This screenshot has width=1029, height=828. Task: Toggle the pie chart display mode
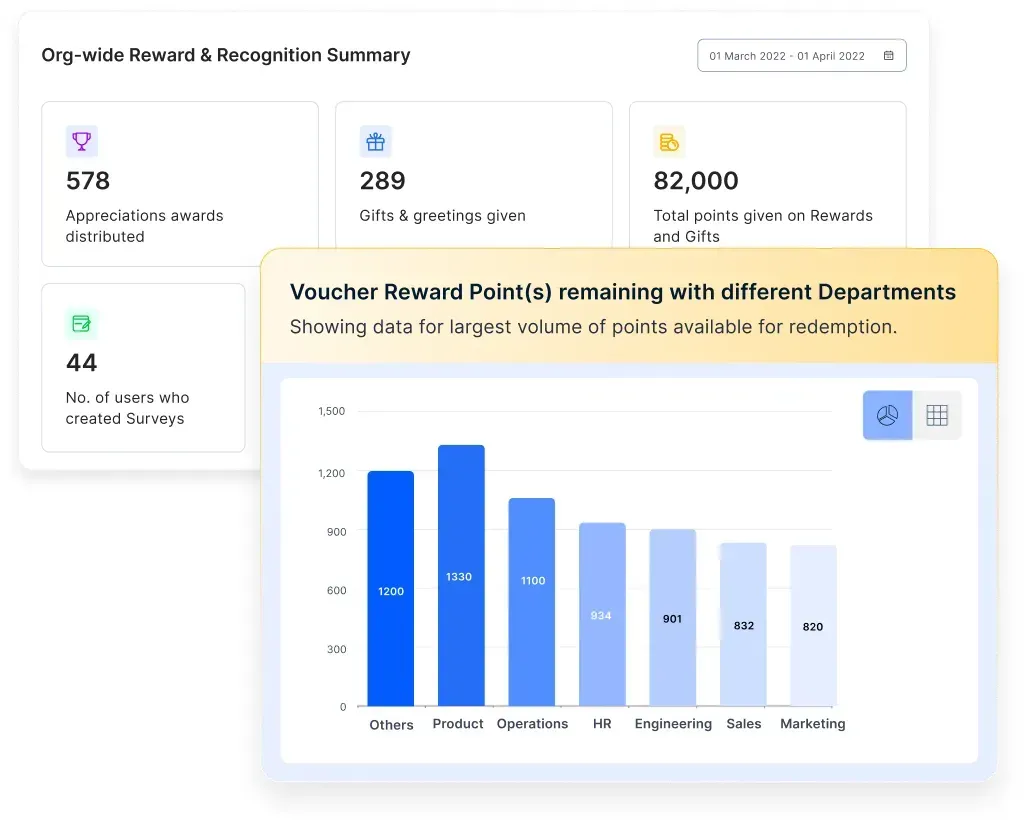886,414
